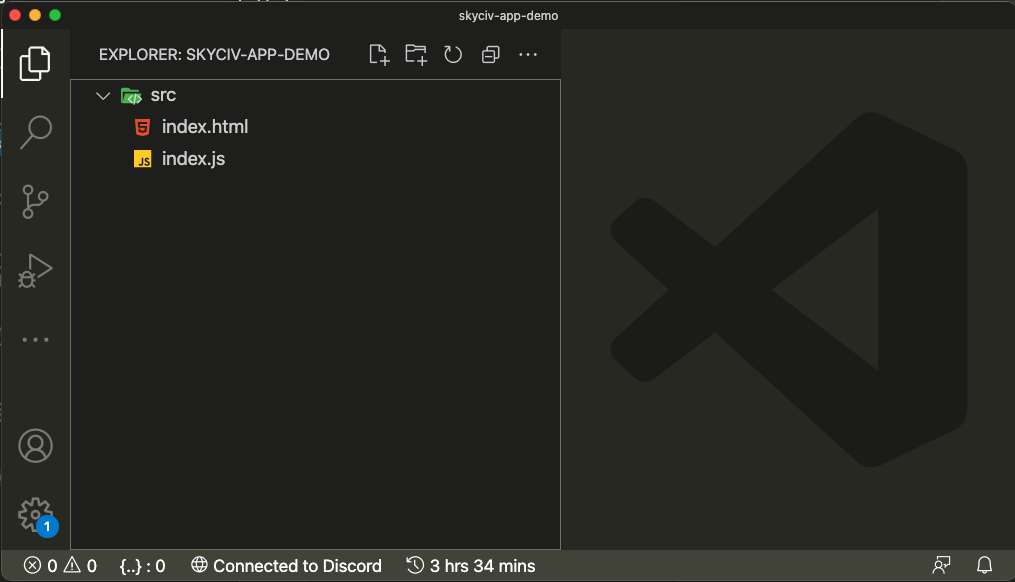
Task: Show additional views ellipsis in activity bar
Action: point(35,340)
